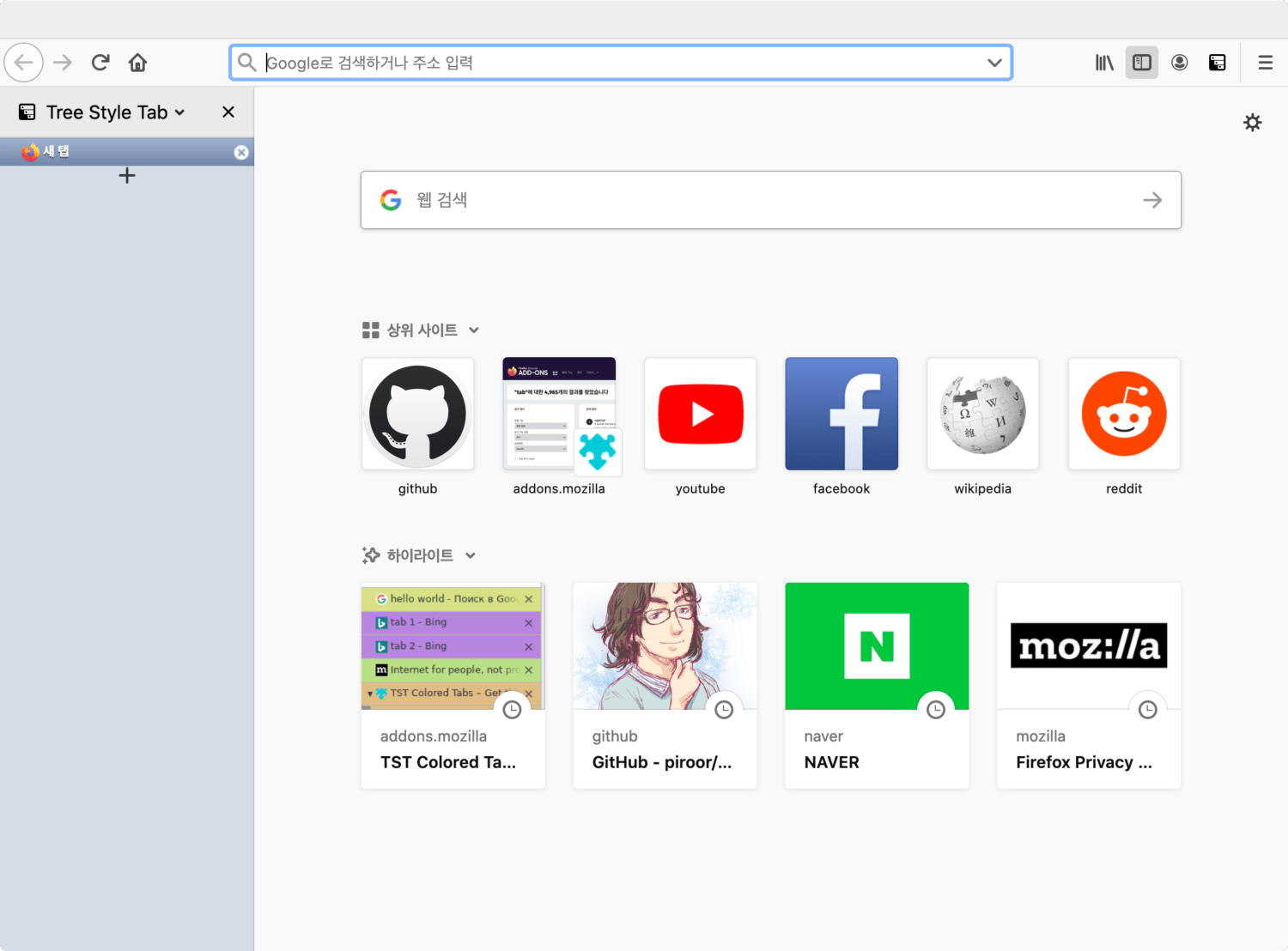Click the reddit label text
This screenshot has width=1288, height=951.
[1124, 488]
